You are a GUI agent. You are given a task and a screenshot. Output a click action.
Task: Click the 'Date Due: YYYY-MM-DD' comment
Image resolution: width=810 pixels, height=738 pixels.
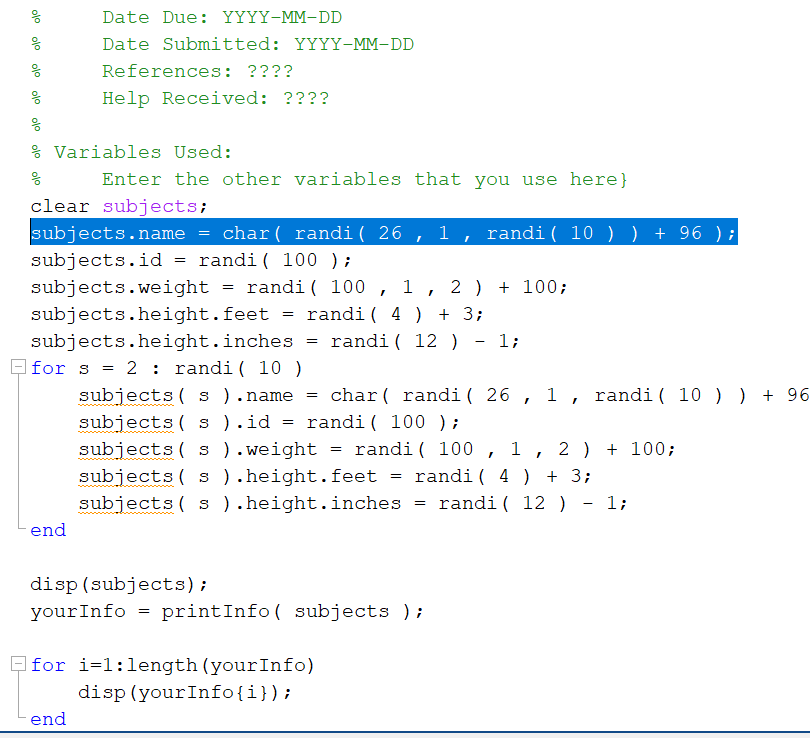(222, 17)
